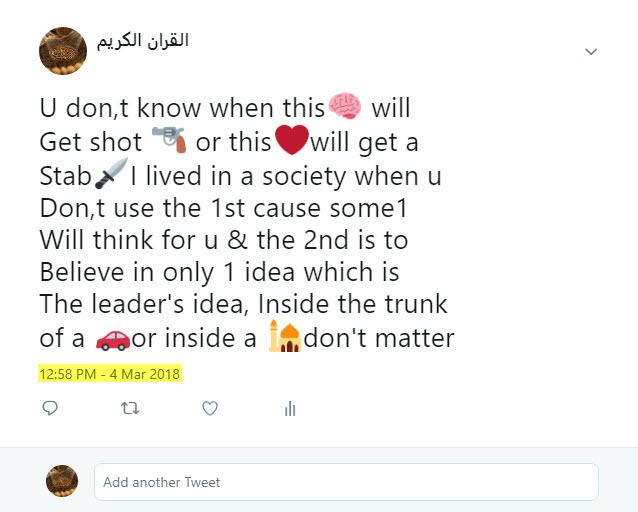Click the Arabic account display name

click(x=142, y=41)
